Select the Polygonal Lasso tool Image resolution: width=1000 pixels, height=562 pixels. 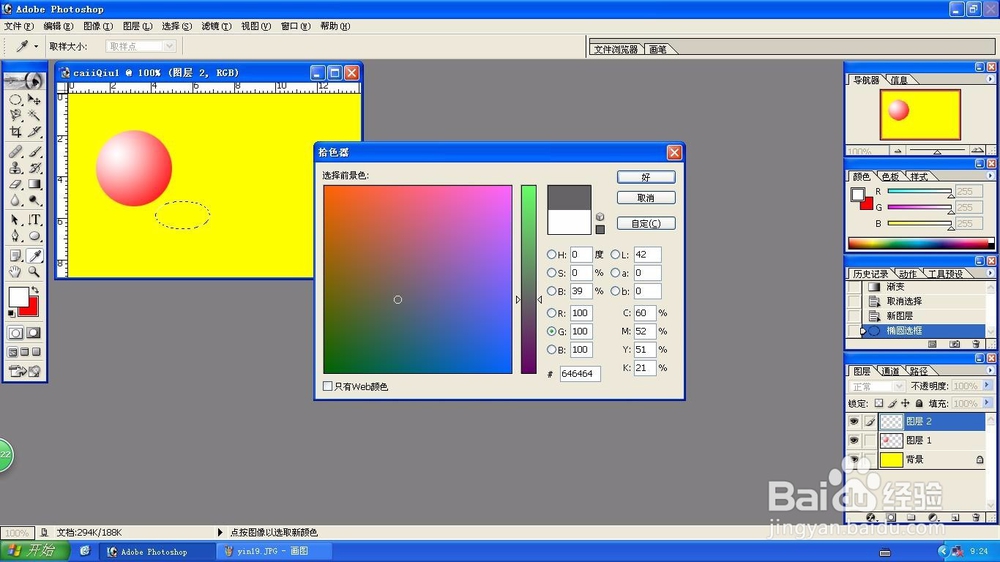[15, 115]
